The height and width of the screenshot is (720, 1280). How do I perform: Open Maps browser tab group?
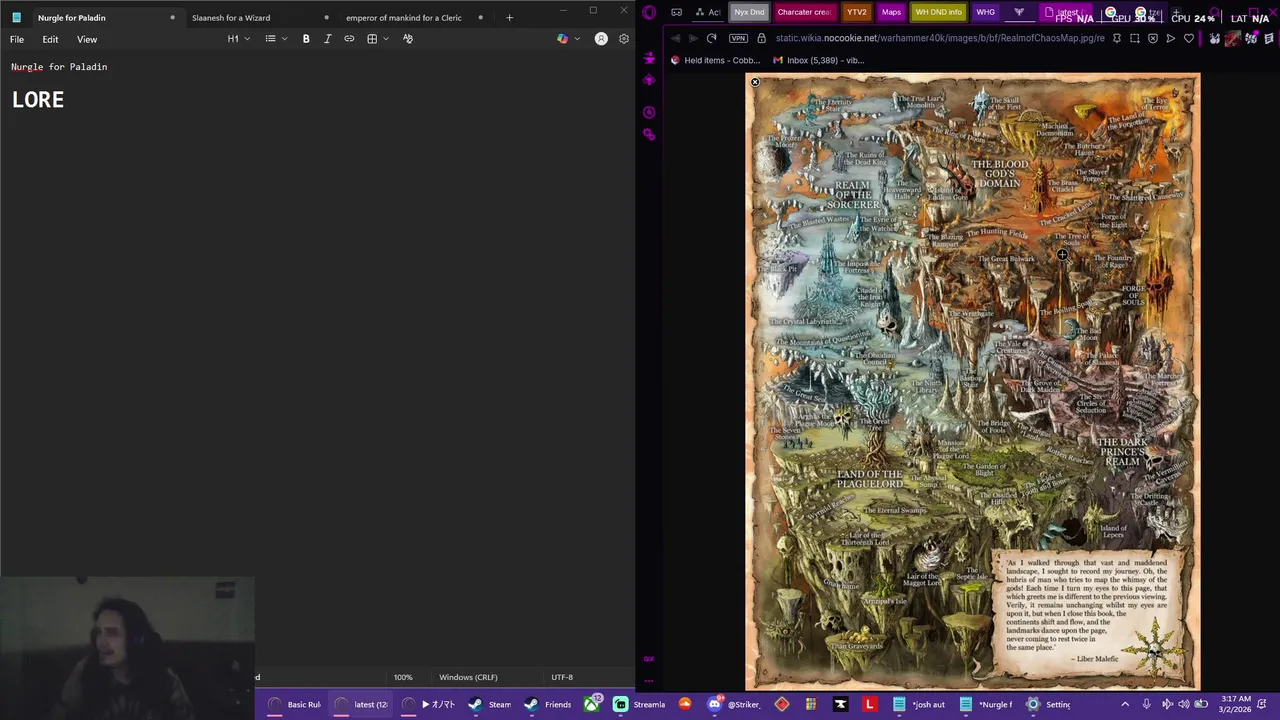(x=891, y=12)
